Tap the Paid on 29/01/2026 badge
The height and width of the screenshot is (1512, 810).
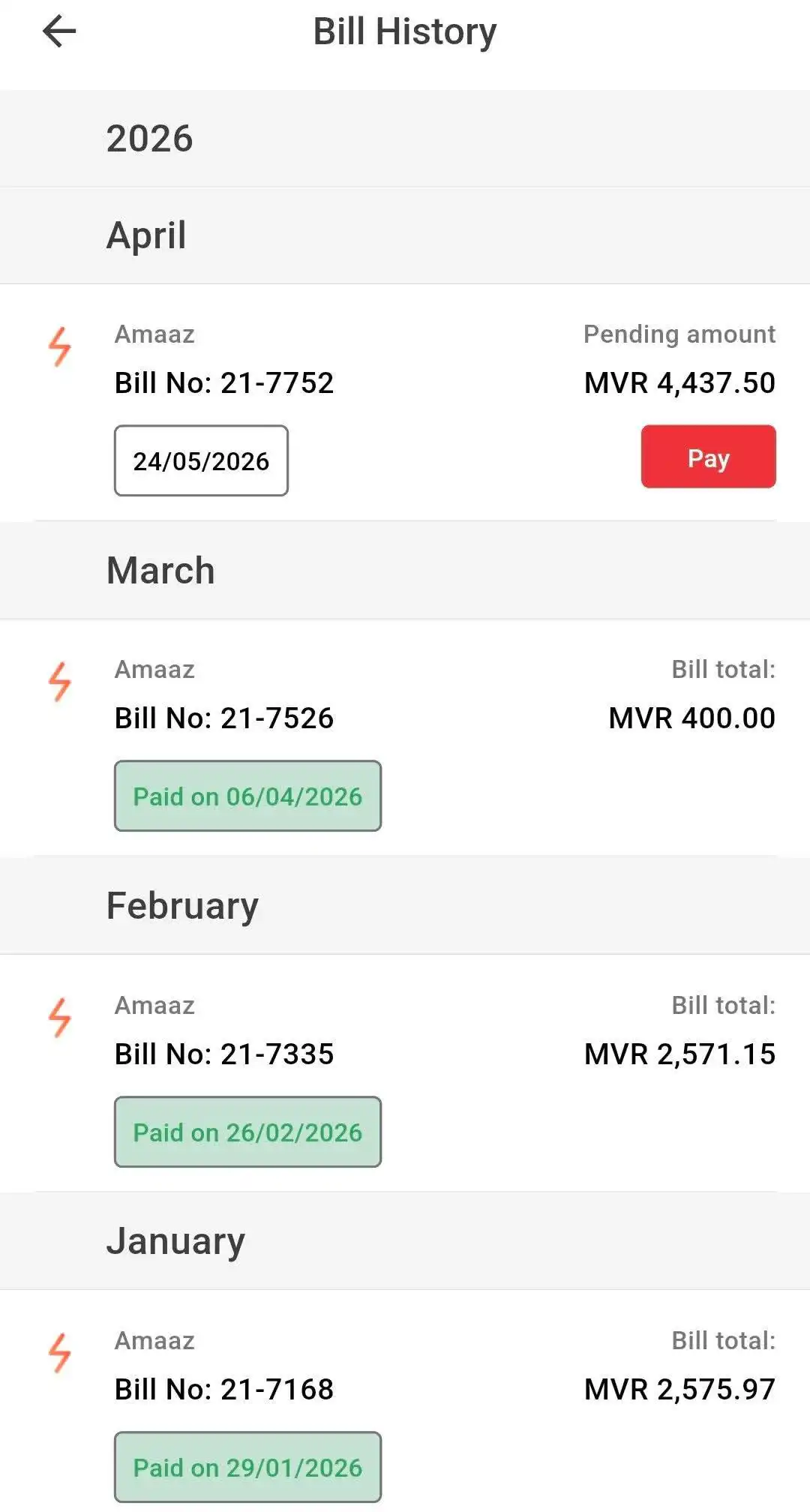point(247,1467)
